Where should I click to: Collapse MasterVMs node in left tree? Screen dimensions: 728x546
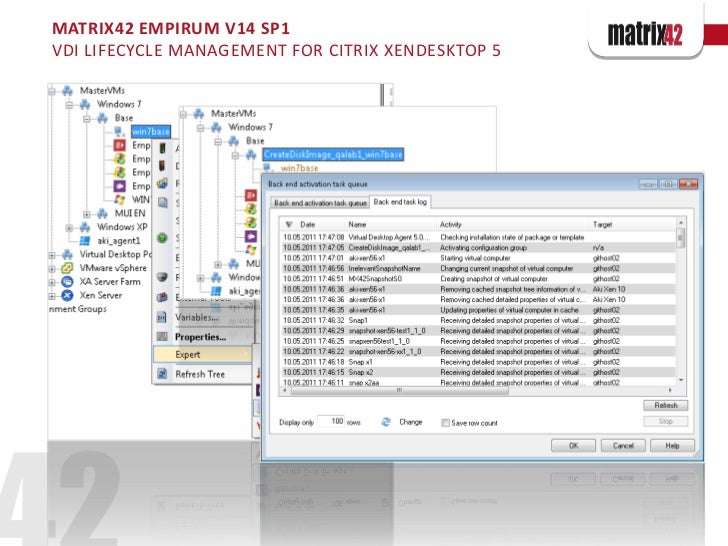tap(52, 91)
